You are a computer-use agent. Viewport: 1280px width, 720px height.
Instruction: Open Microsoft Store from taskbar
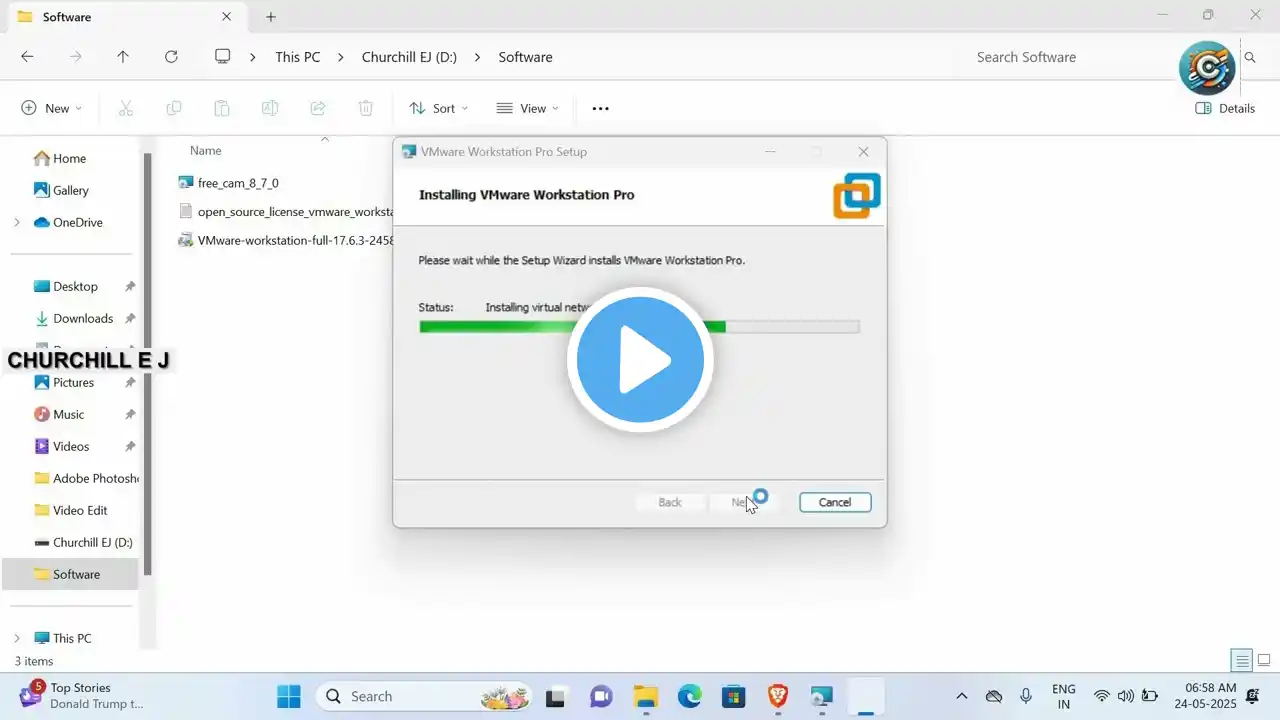(734, 697)
